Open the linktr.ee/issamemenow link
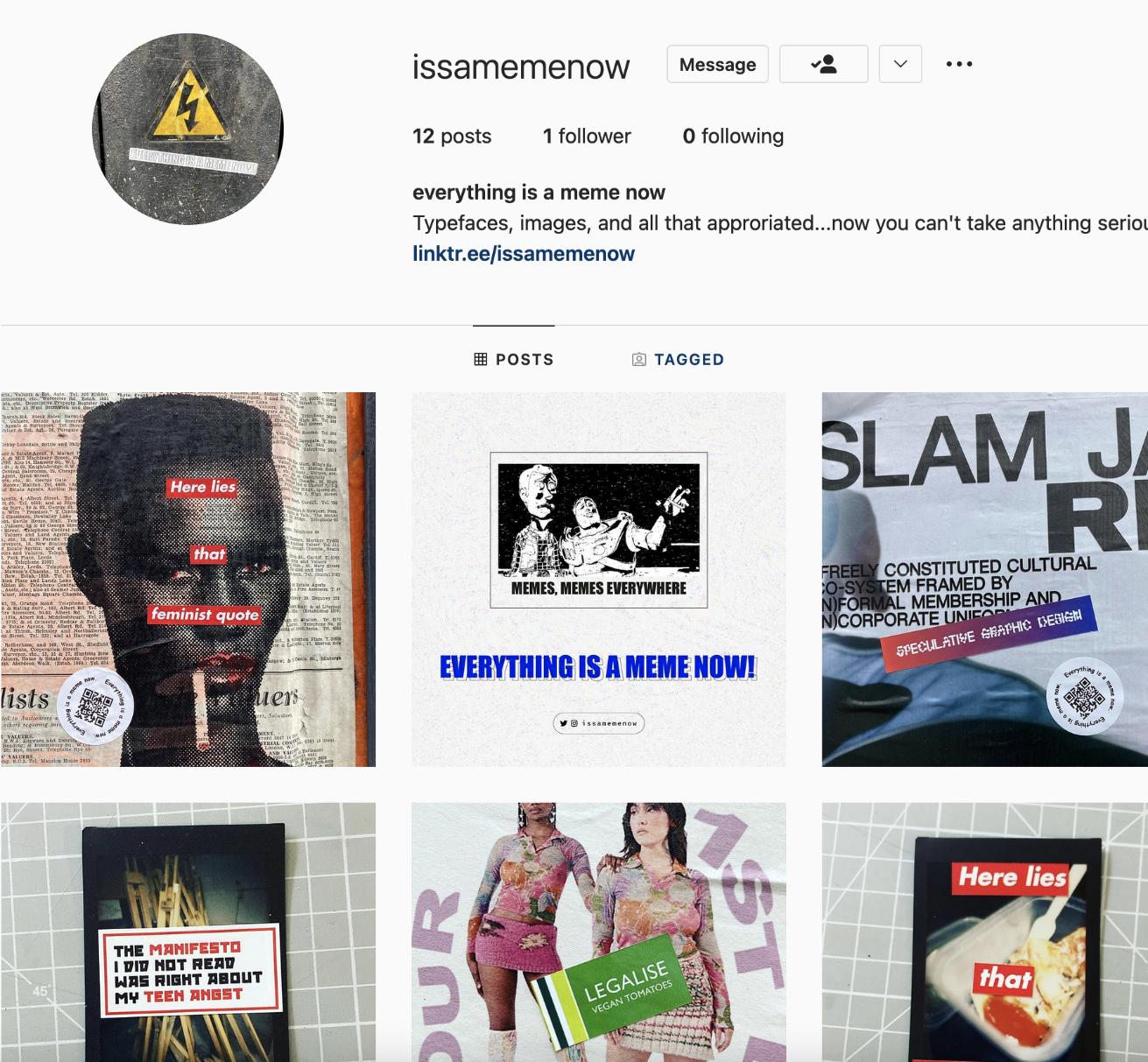 (524, 254)
